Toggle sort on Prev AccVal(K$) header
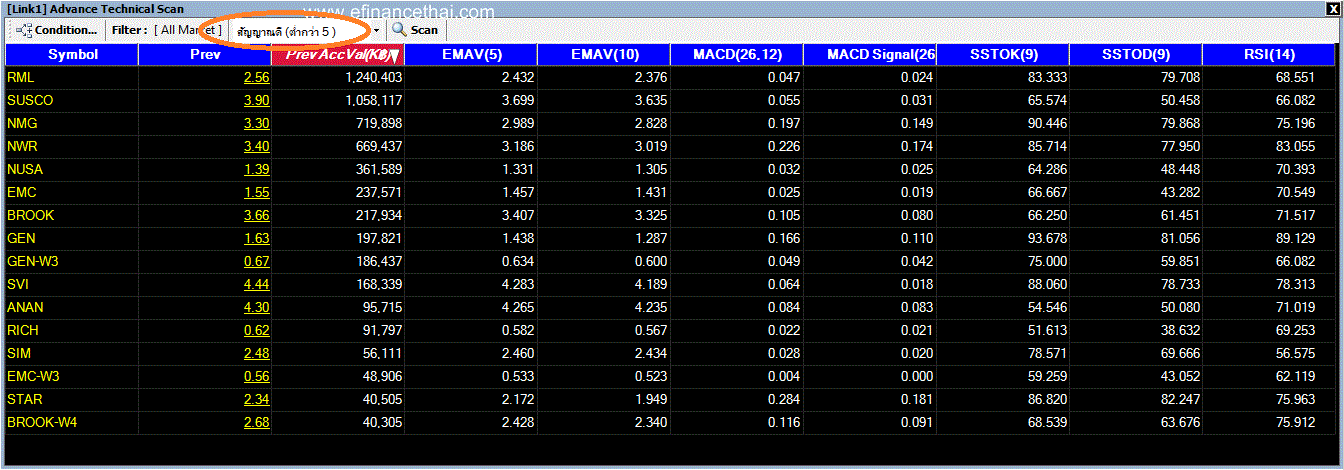The height and width of the screenshot is (470, 1344). (x=338, y=55)
